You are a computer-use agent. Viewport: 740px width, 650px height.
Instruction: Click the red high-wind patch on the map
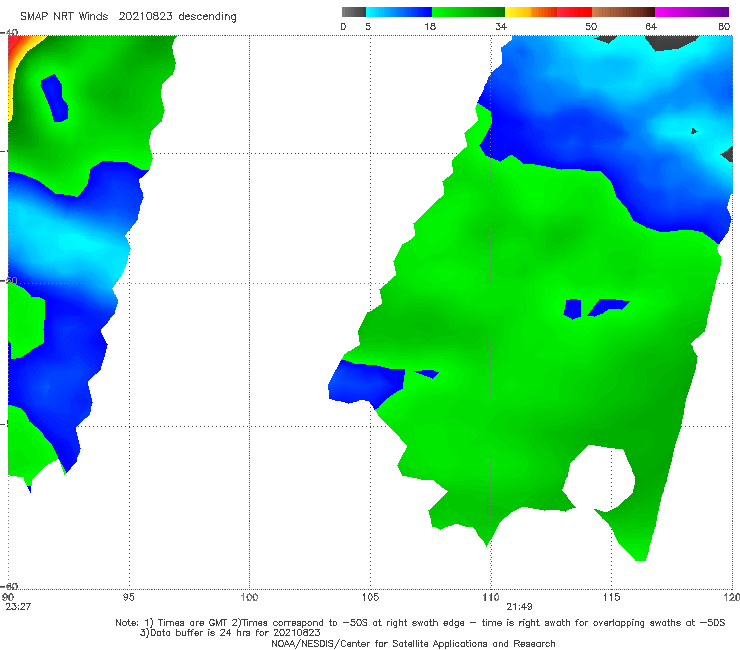[13, 44]
